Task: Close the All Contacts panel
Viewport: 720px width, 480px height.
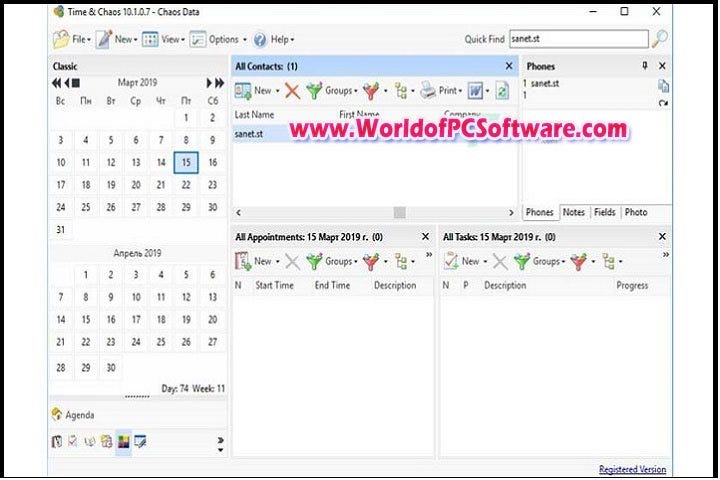Action: pos(509,66)
